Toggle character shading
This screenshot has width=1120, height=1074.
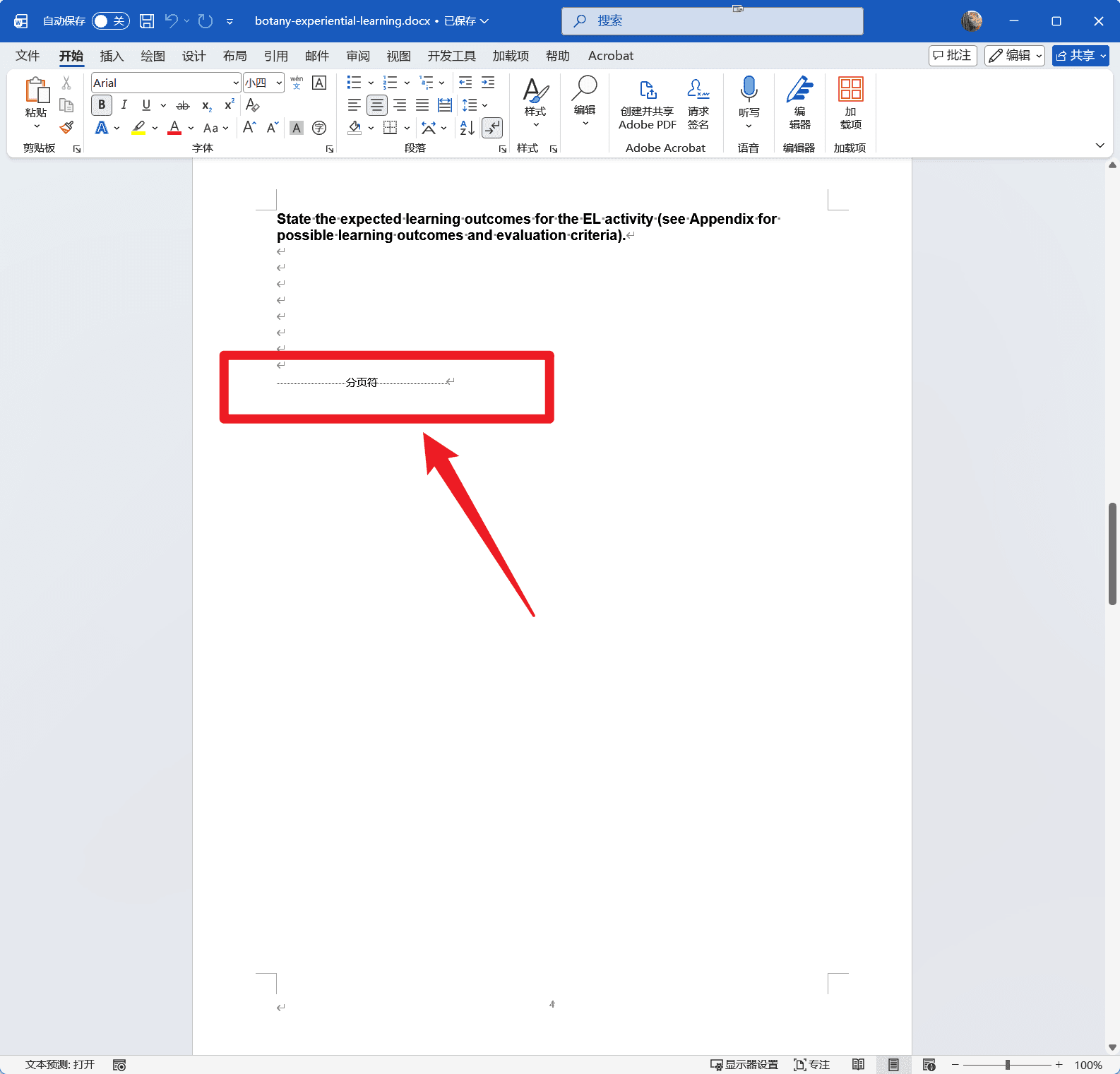[297, 128]
